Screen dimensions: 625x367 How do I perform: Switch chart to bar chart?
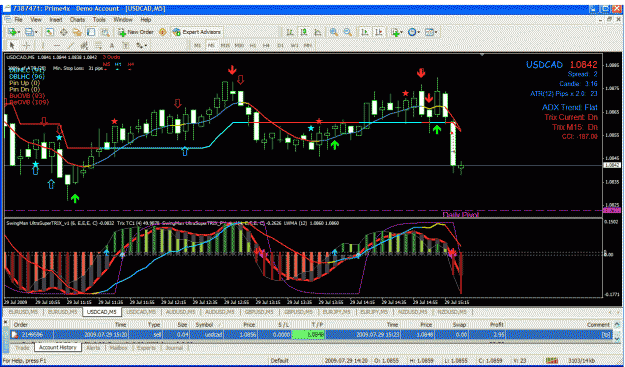pos(290,32)
